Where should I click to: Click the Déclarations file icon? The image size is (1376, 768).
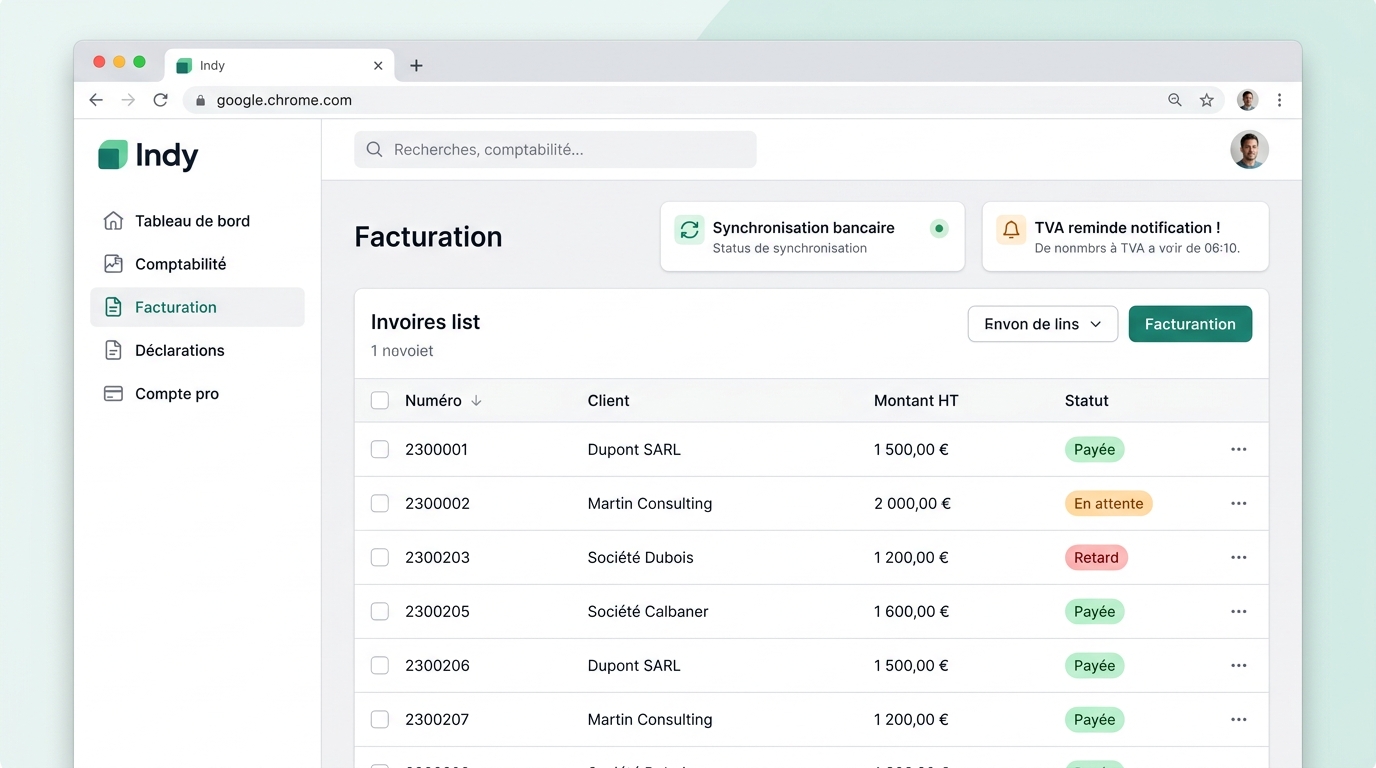click(x=113, y=350)
